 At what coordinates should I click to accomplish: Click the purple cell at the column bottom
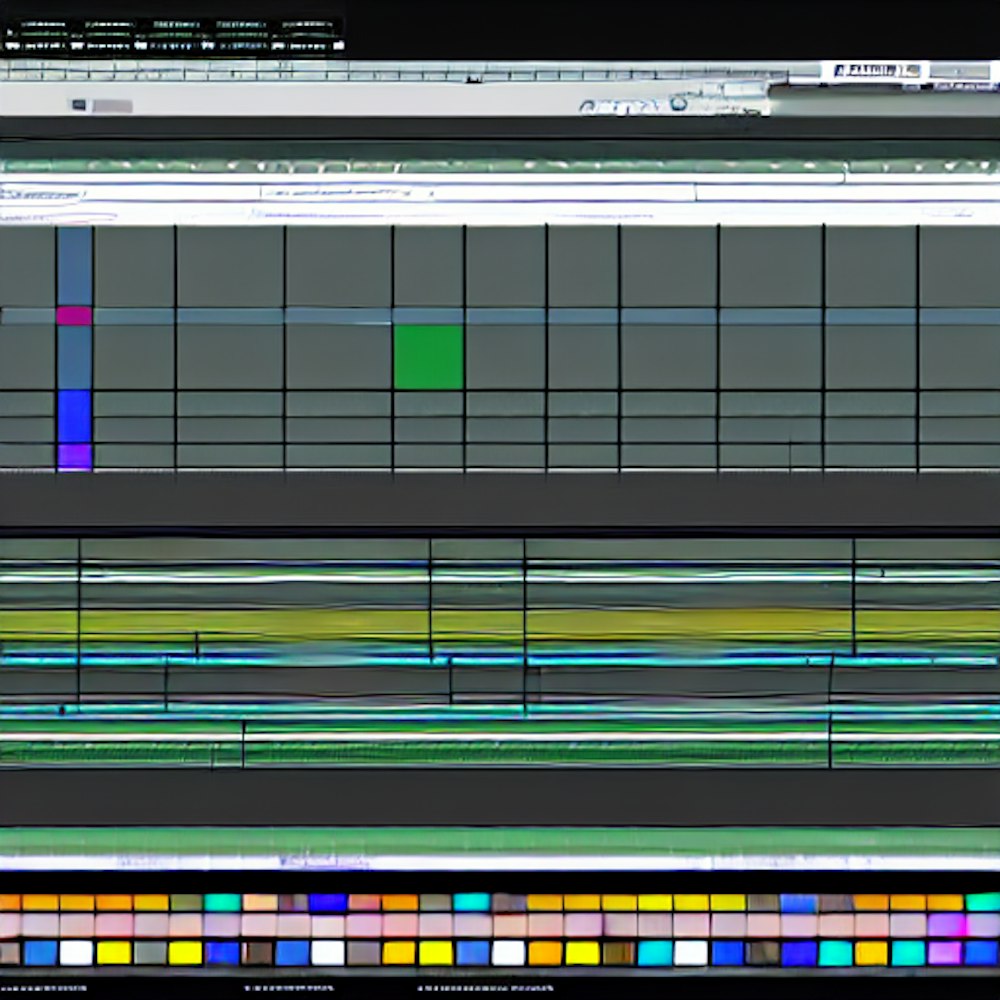click(74, 457)
